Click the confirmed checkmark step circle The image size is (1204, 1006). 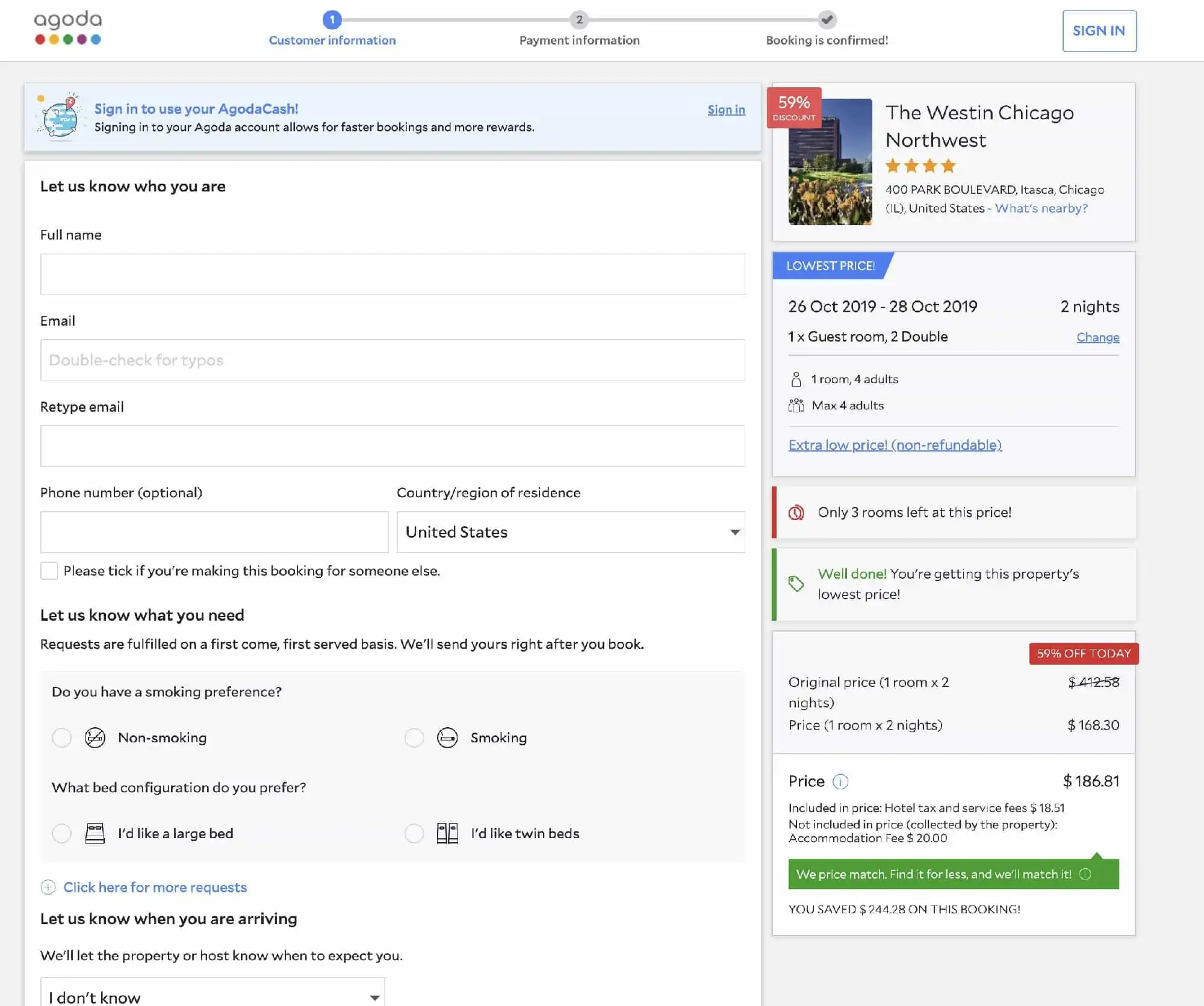tap(827, 19)
